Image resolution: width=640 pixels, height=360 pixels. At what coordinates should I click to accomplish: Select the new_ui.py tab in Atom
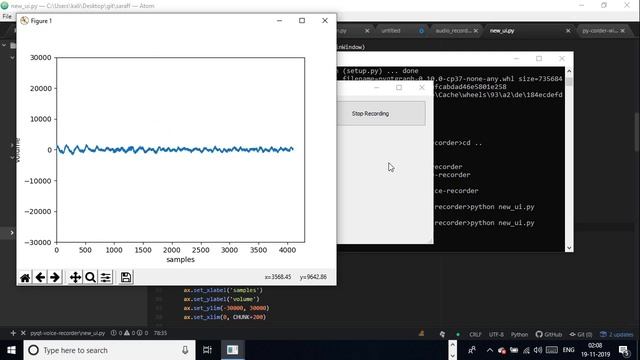tap(502, 31)
